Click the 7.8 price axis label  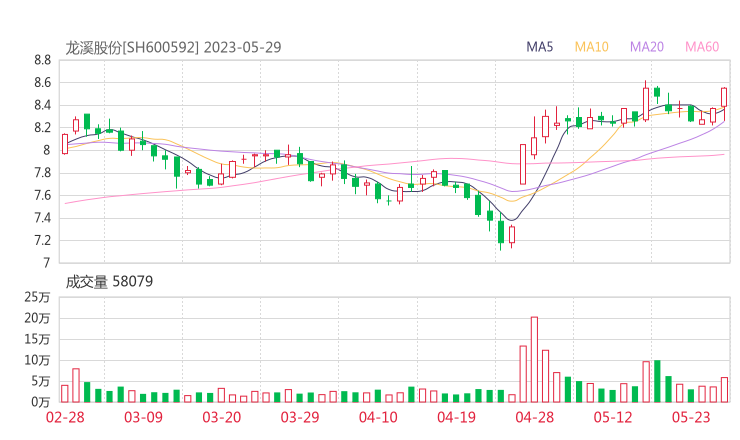pos(42,173)
